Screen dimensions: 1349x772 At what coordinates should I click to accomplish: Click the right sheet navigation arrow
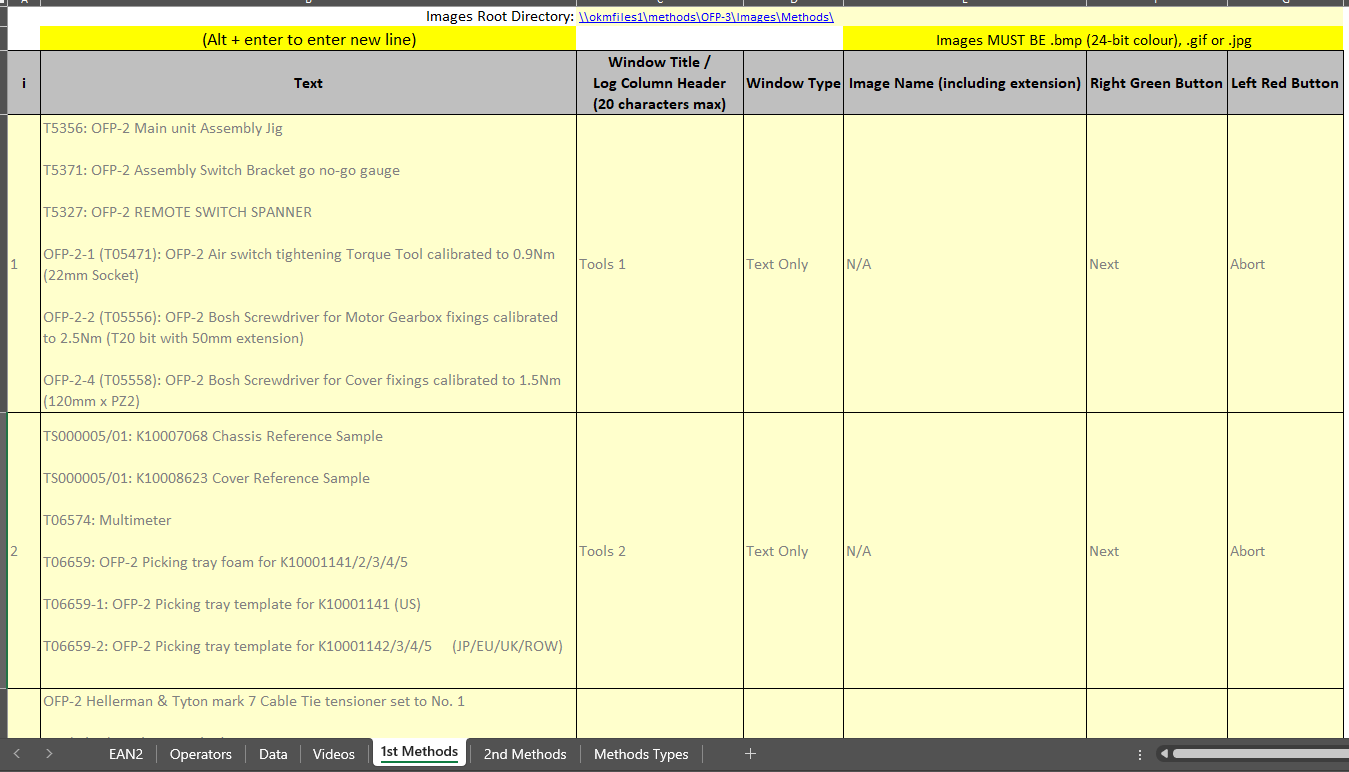click(49, 754)
